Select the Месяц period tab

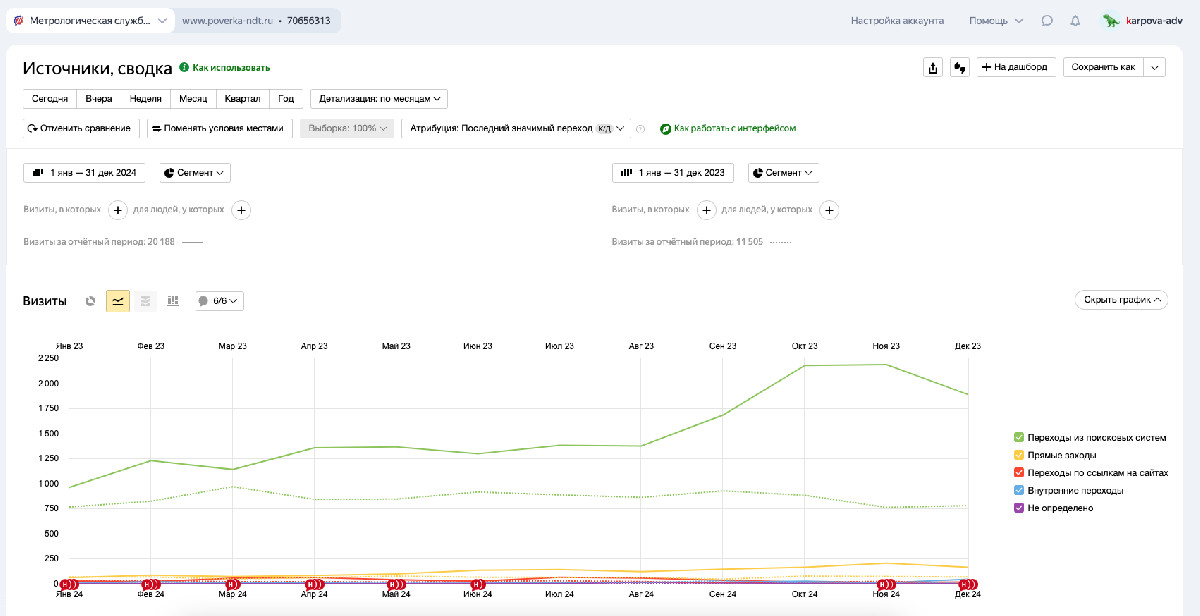pos(194,99)
